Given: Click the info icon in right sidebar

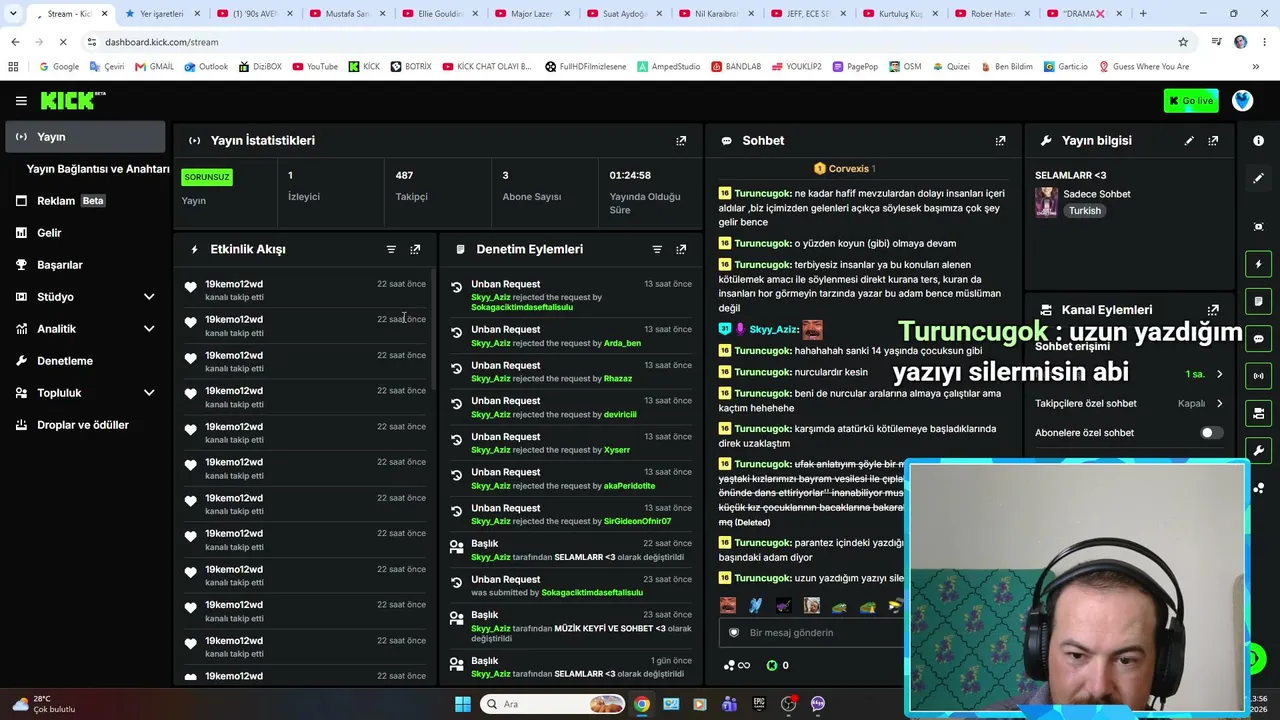Looking at the screenshot, I should (1258, 141).
